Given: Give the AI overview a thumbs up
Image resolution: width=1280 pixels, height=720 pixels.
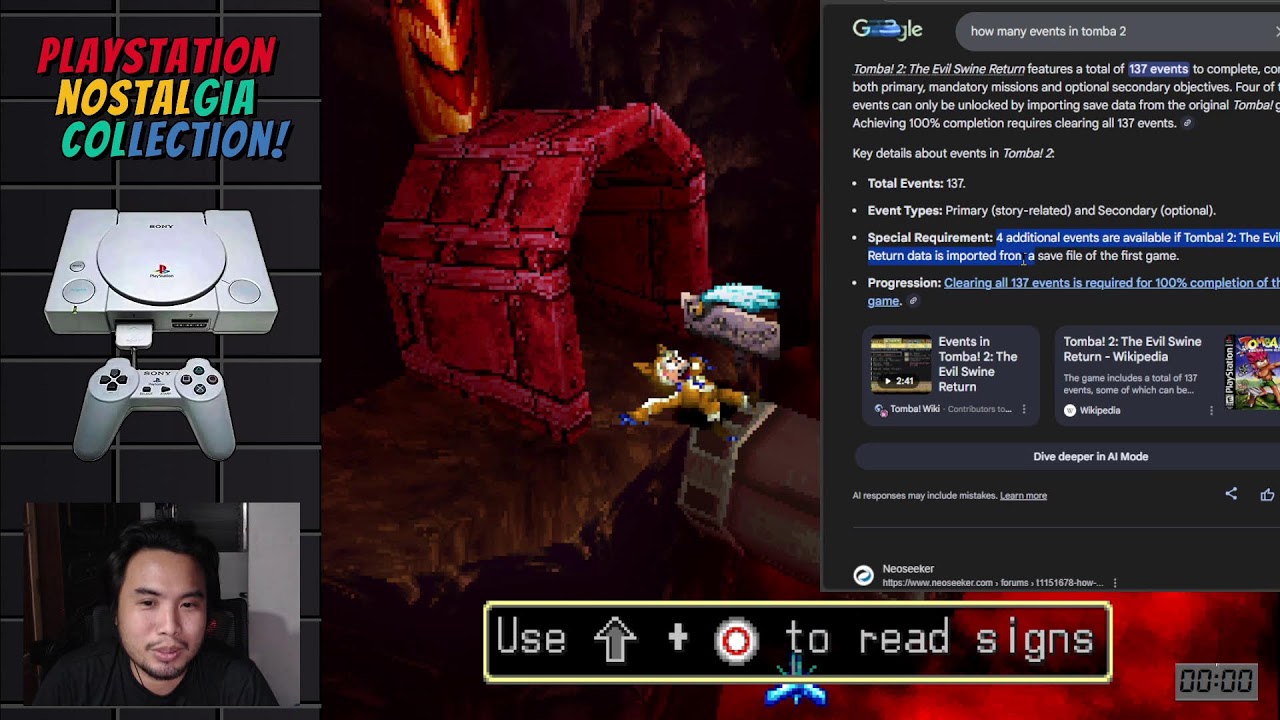Looking at the screenshot, I should (1267, 494).
